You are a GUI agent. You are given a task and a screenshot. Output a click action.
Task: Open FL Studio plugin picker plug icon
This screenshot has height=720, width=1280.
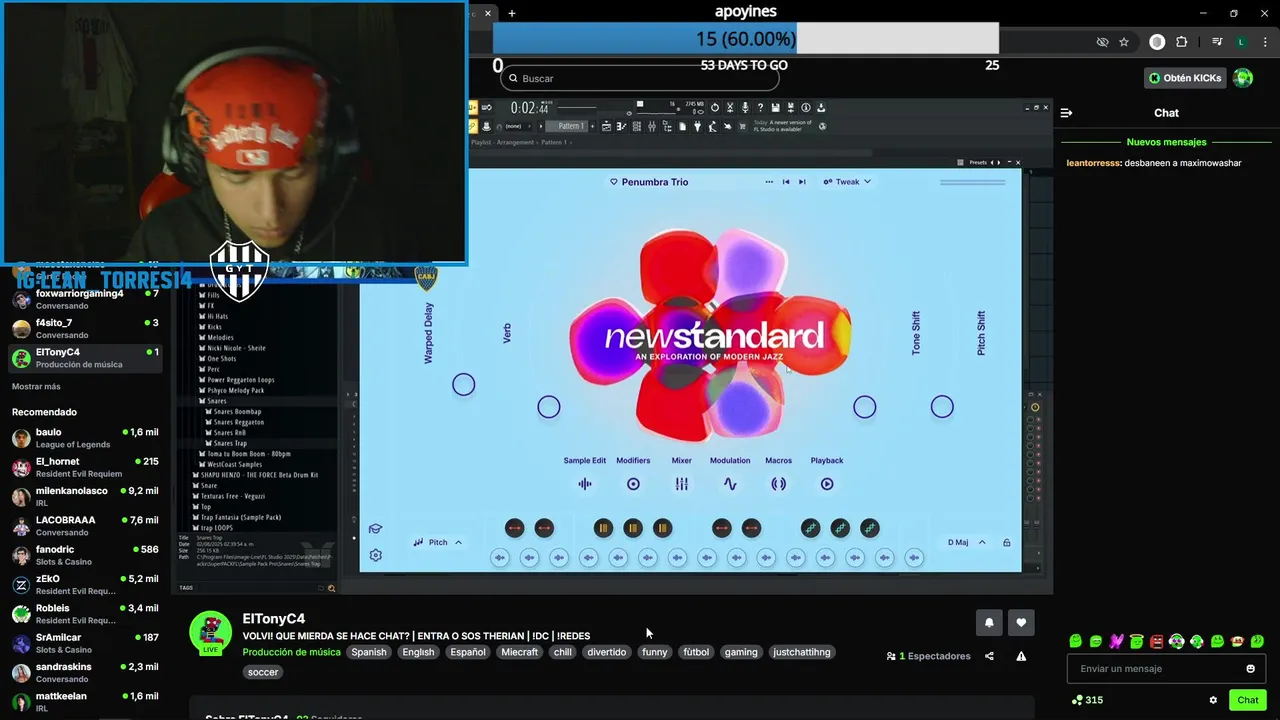click(698, 126)
